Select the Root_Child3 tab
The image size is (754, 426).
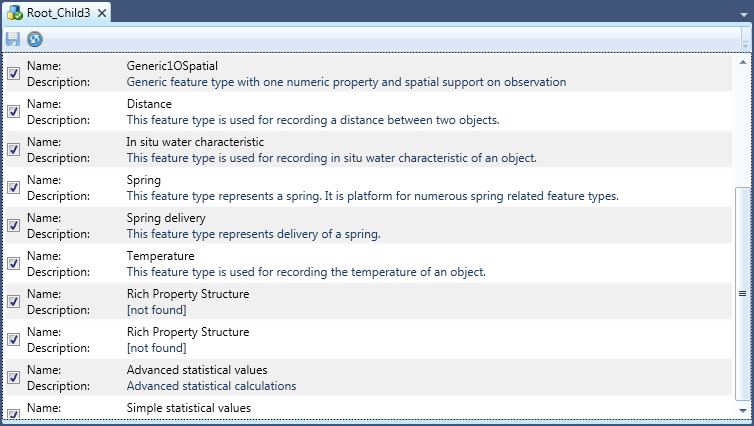pos(52,13)
